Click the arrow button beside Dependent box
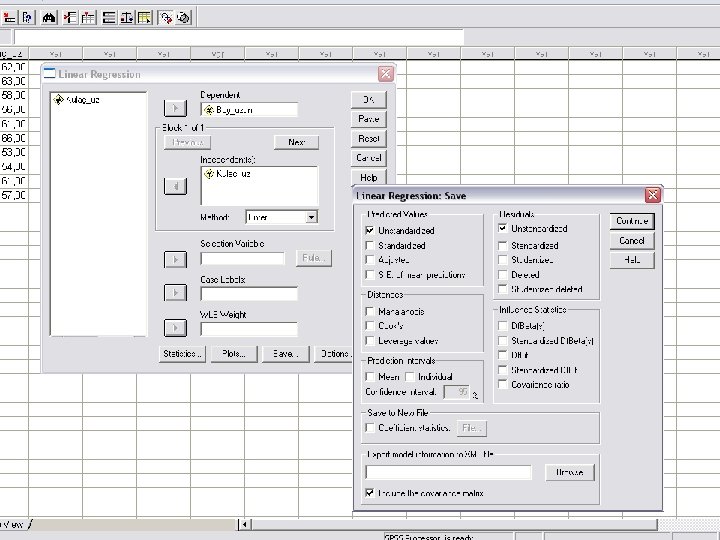720x540 pixels. [x=175, y=108]
